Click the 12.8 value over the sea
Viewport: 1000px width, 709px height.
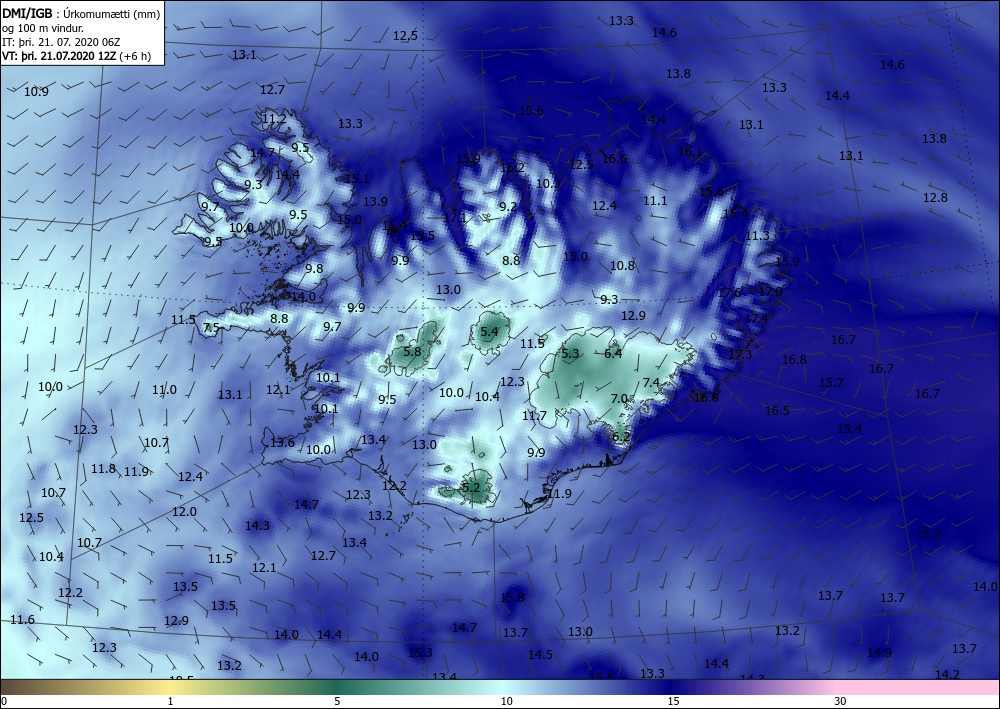pos(935,198)
